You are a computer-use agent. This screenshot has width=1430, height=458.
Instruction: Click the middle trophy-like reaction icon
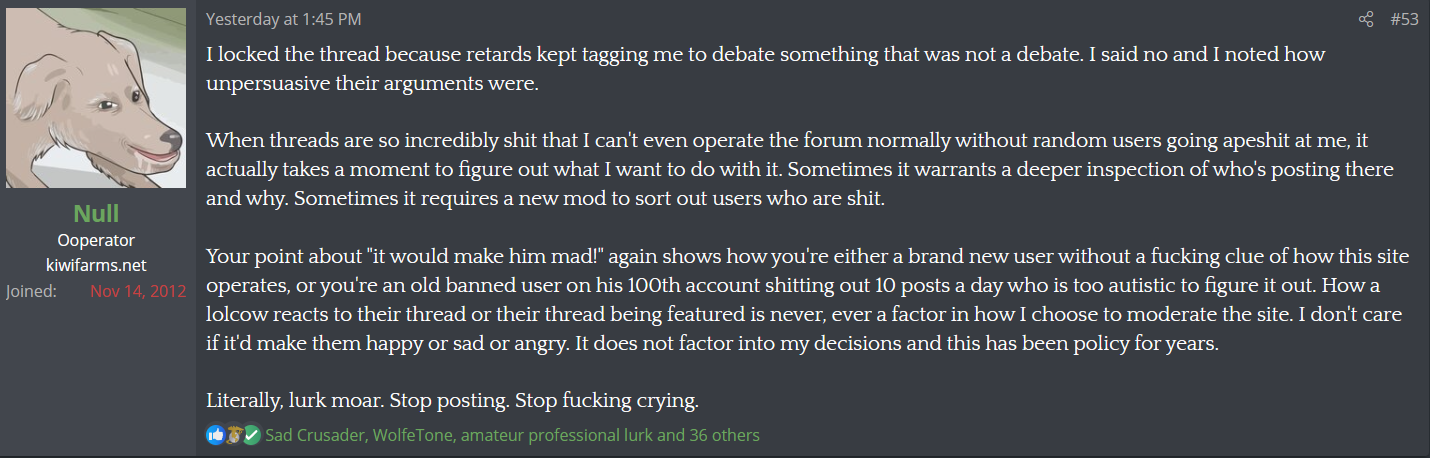tap(234, 435)
